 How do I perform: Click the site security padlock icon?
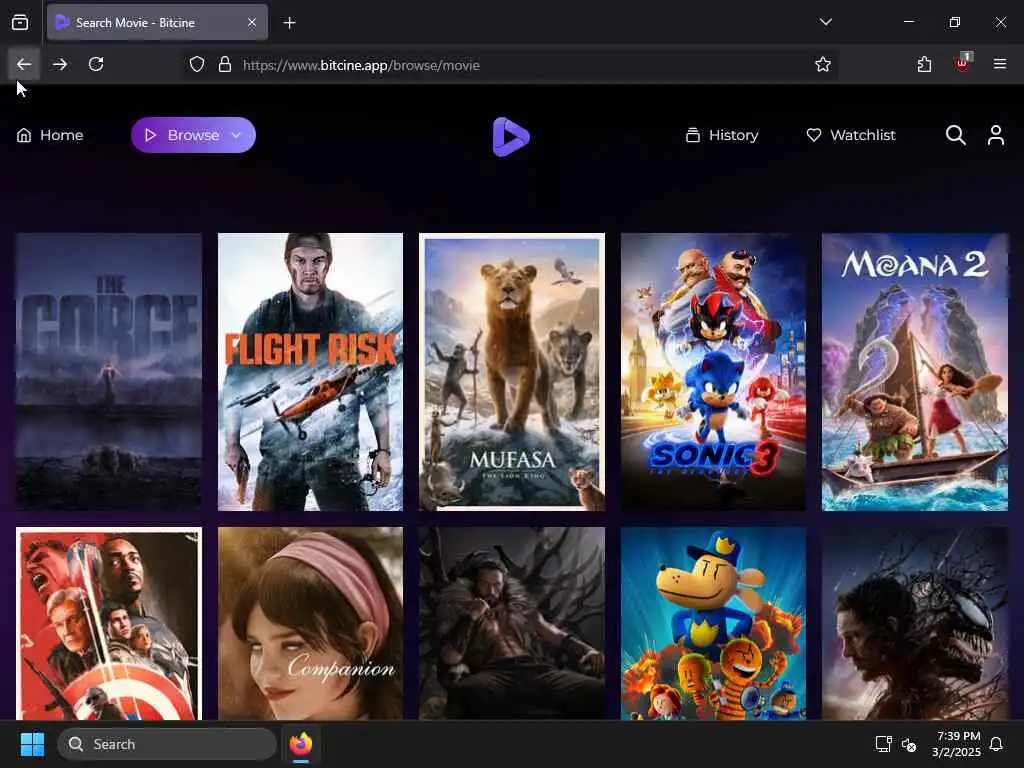point(225,64)
